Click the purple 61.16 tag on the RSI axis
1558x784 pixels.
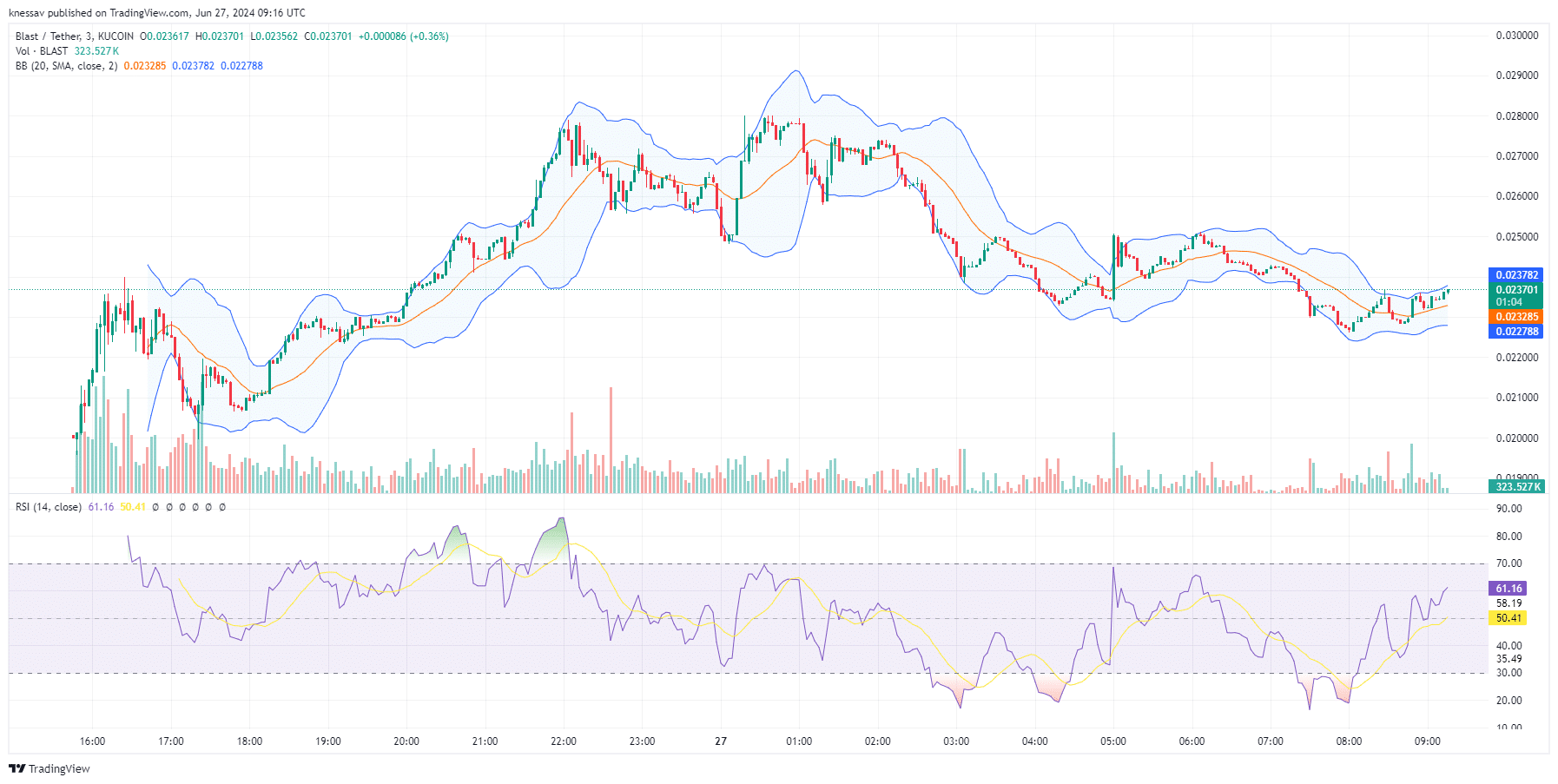point(1508,589)
